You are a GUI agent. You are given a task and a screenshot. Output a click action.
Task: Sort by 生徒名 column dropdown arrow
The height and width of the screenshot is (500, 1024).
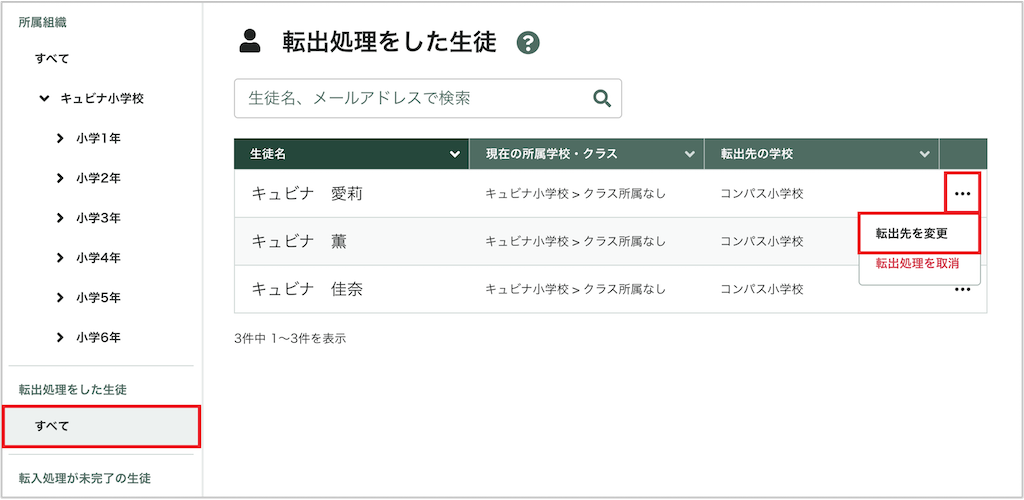pos(455,155)
